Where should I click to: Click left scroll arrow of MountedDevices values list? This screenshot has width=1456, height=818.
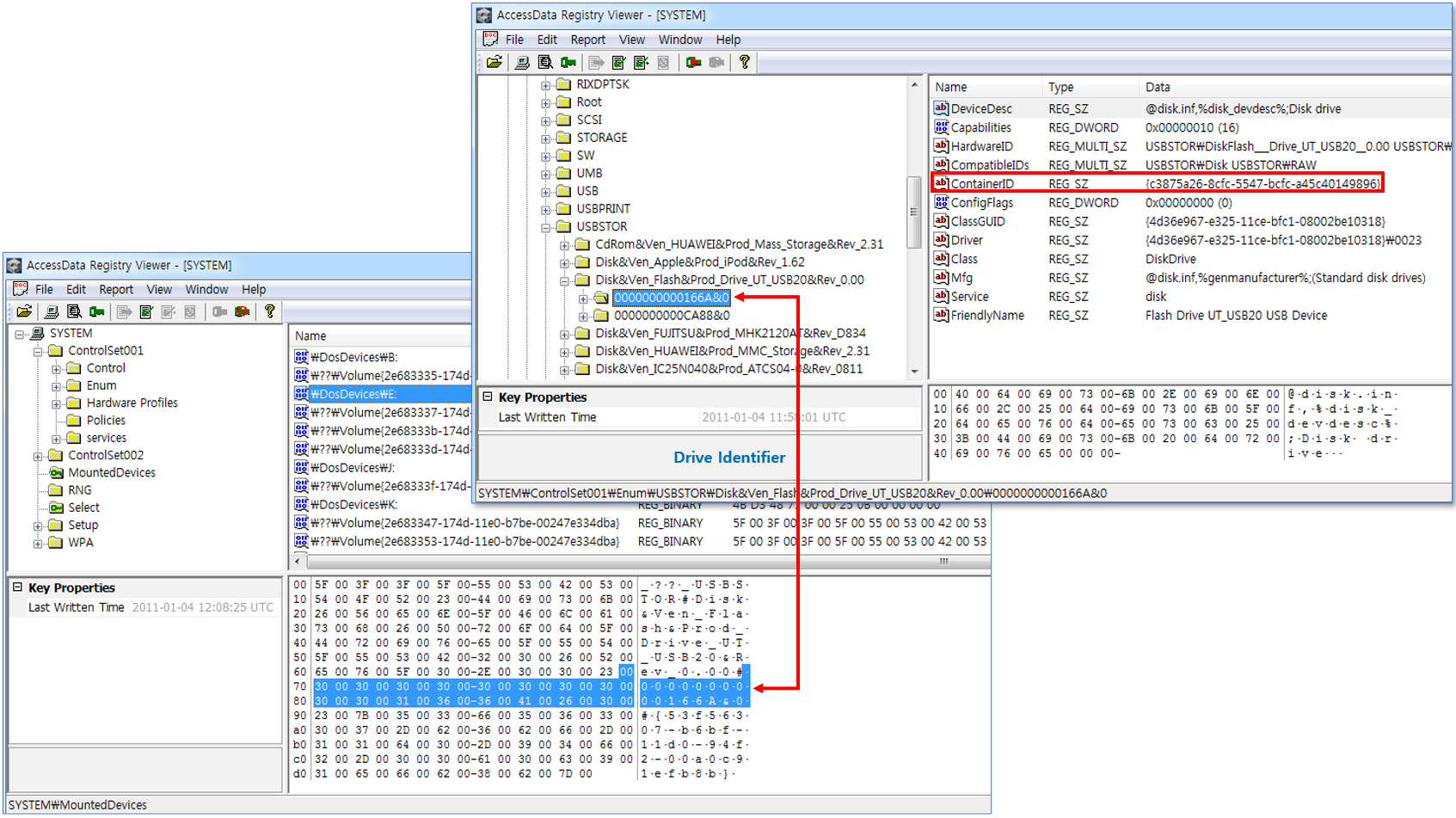(x=298, y=561)
